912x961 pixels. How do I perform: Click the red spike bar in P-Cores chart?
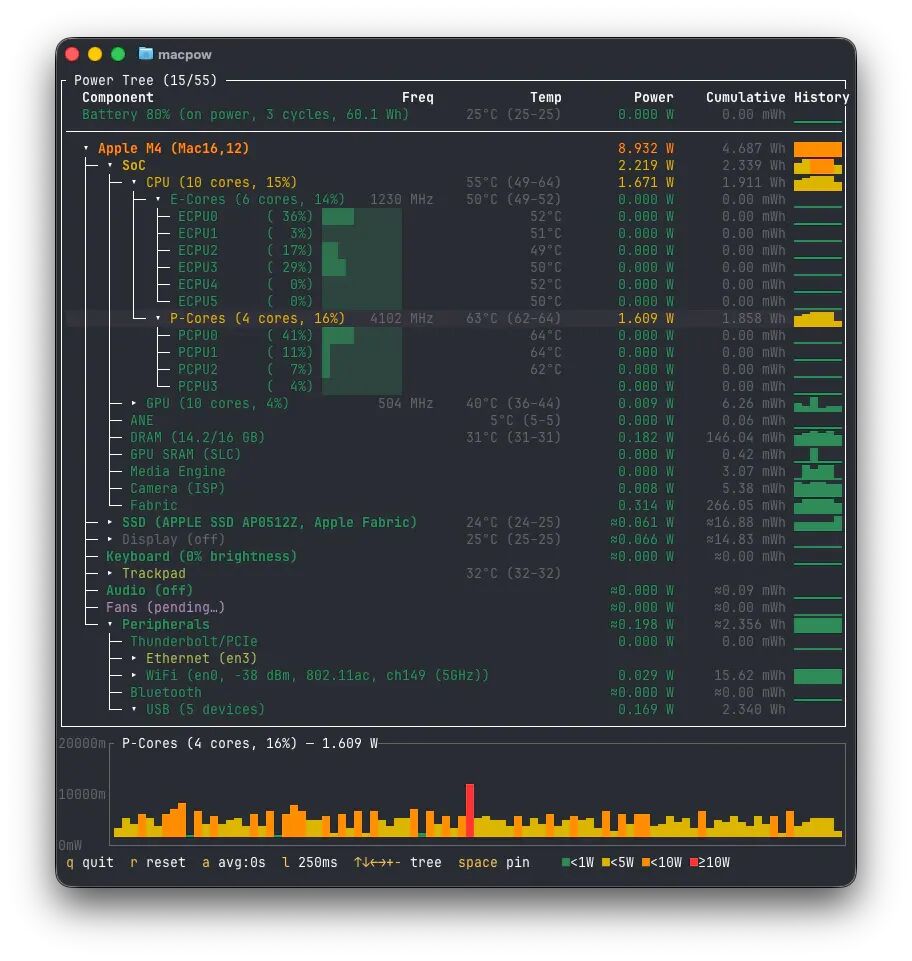click(x=469, y=810)
